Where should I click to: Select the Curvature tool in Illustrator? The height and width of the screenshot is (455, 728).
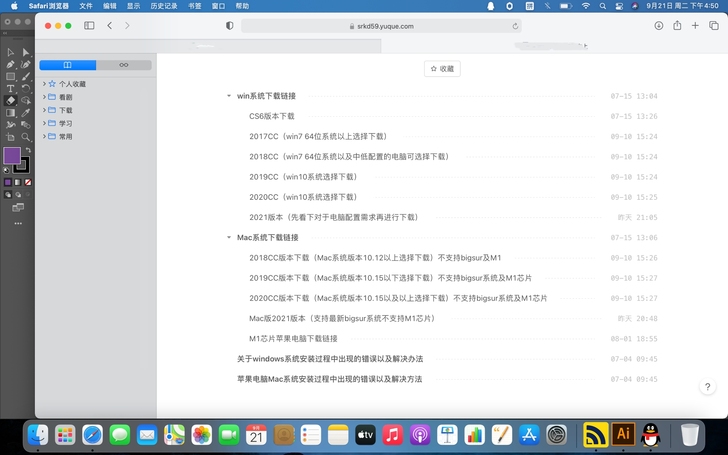click(26, 64)
